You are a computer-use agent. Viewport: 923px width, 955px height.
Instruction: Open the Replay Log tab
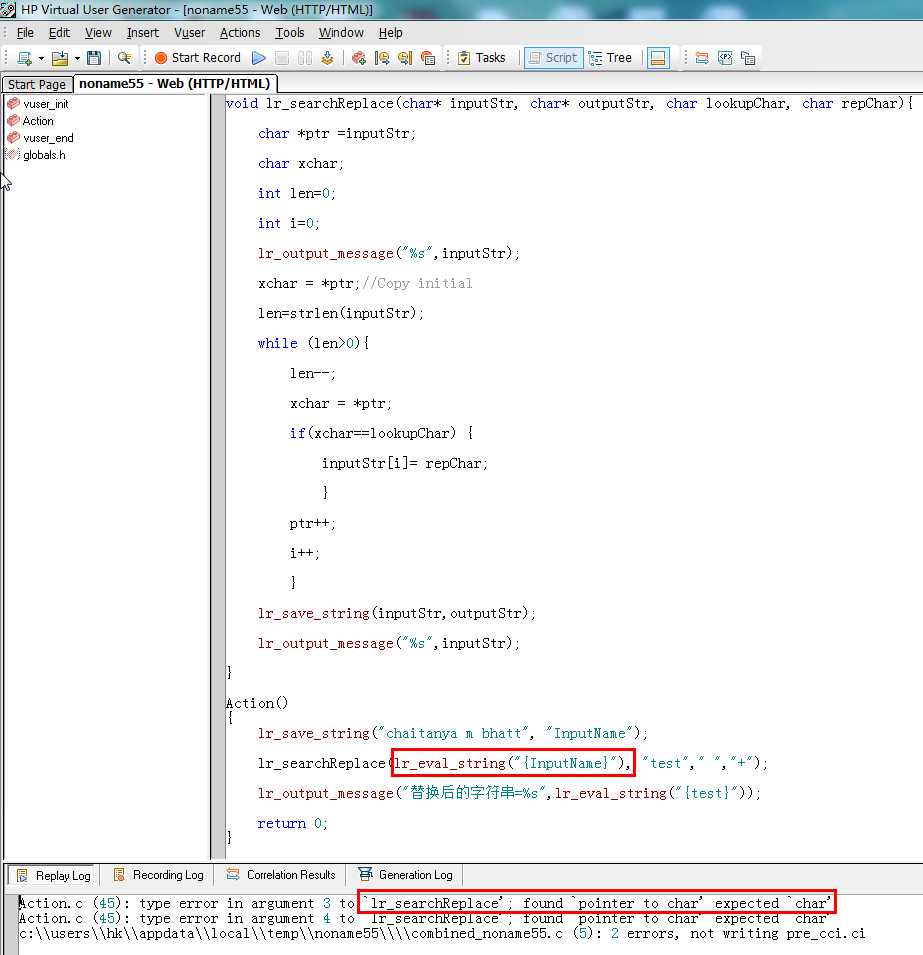point(53,875)
